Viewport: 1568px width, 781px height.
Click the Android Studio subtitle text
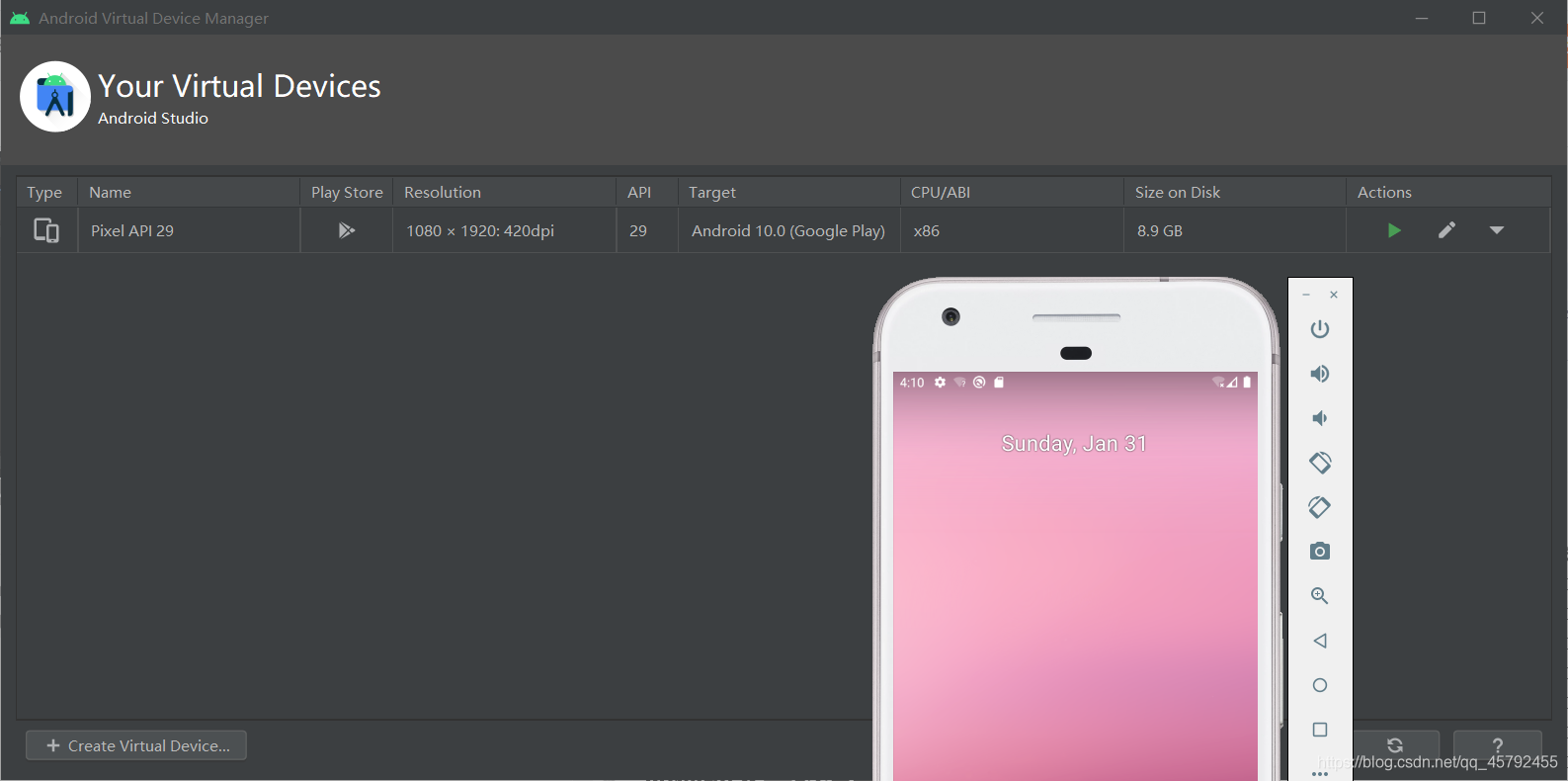pos(153,118)
